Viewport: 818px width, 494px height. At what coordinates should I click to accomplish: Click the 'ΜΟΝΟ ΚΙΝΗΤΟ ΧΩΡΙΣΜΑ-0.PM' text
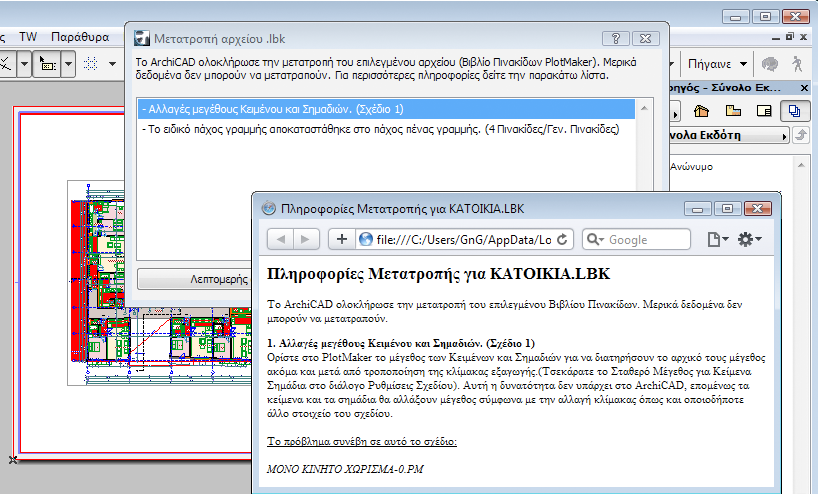click(x=345, y=469)
